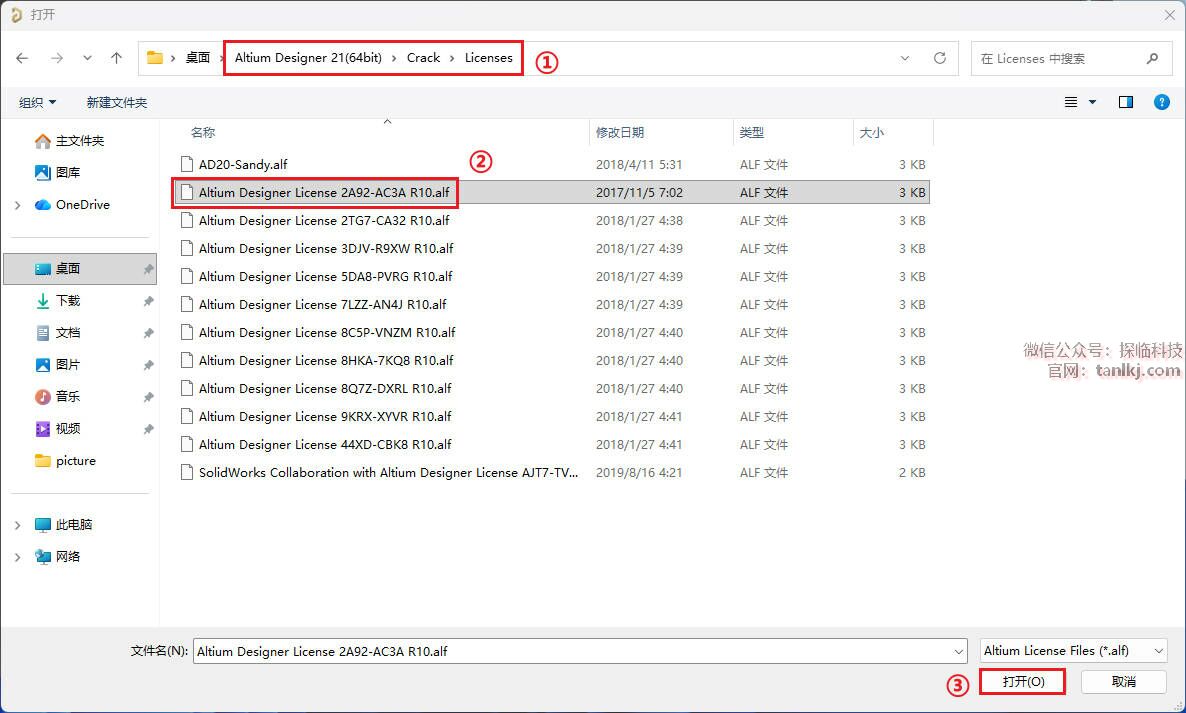The width and height of the screenshot is (1186, 713).
Task: Click the pin icon next to 桌面
Action: pos(148,269)
